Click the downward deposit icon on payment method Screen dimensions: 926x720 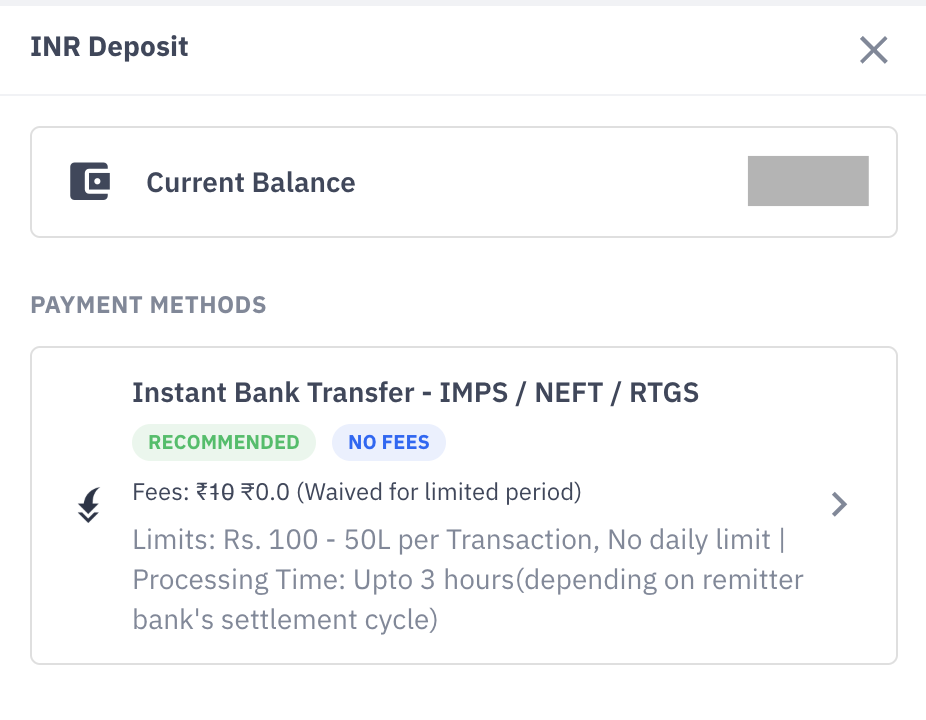pos(88,505)
